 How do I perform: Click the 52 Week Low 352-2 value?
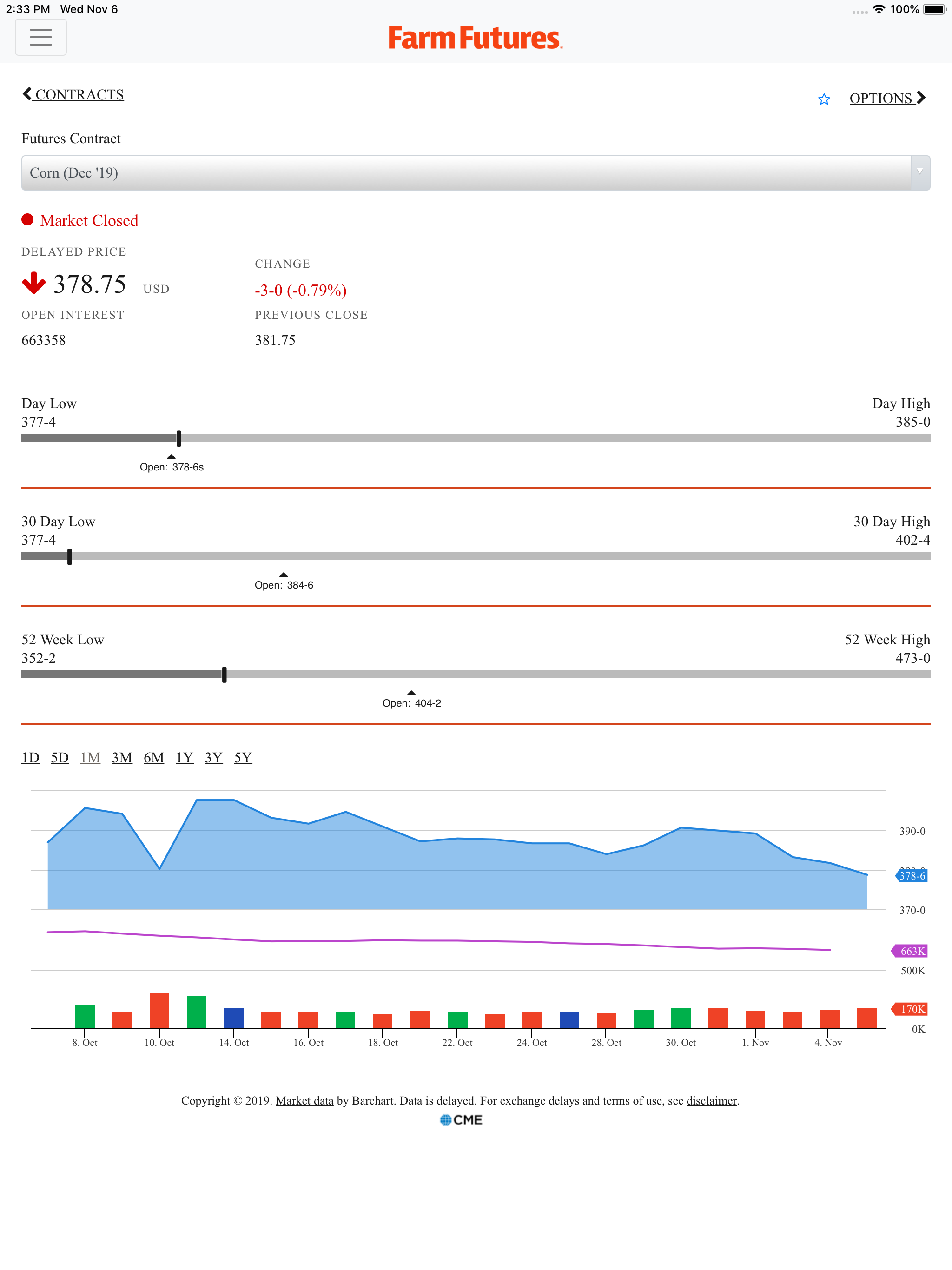[x=39, y=658]
